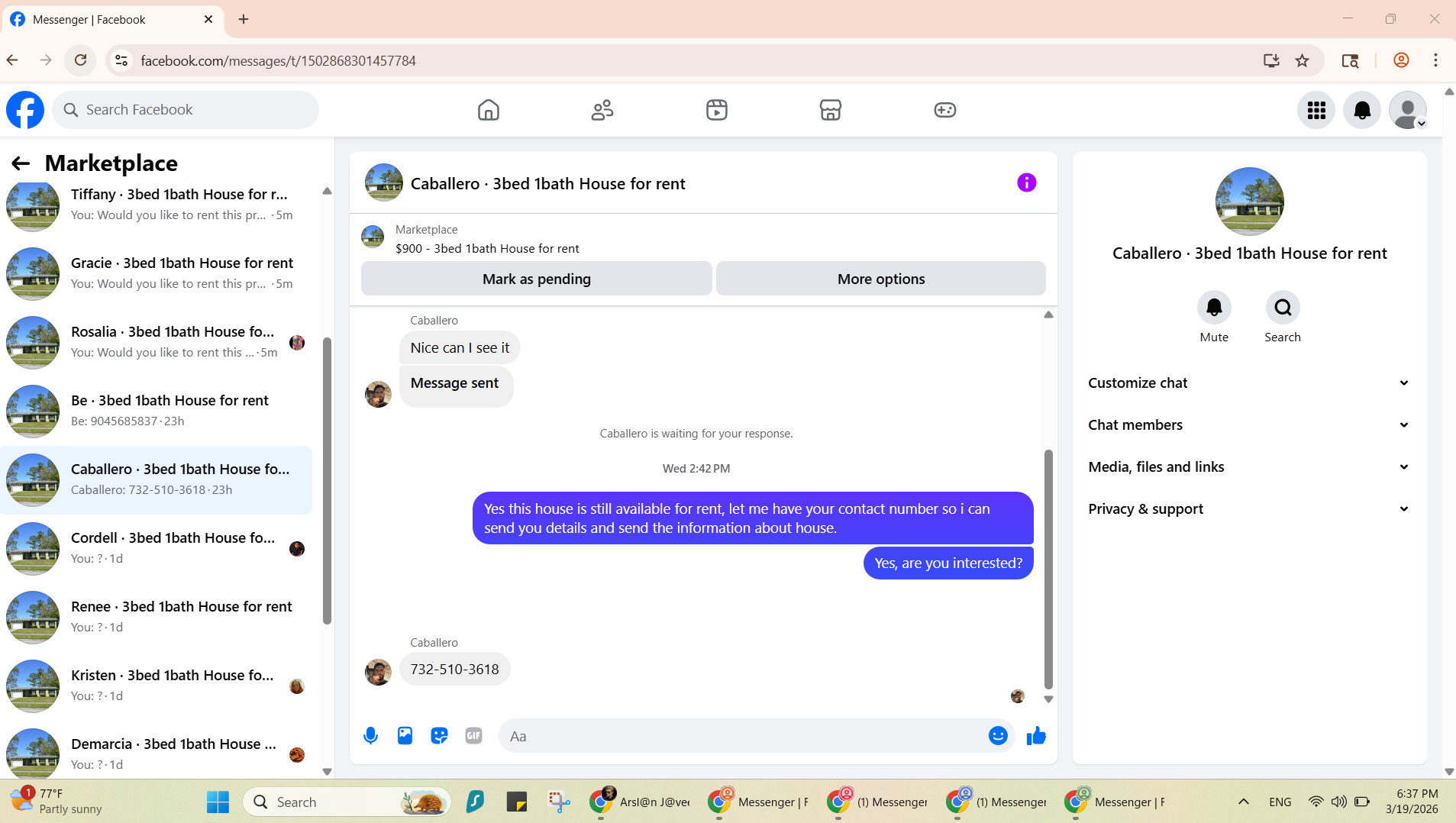Bookmark page with star icon
This screenshot has height=823, width=1456.
(1303, 60)
